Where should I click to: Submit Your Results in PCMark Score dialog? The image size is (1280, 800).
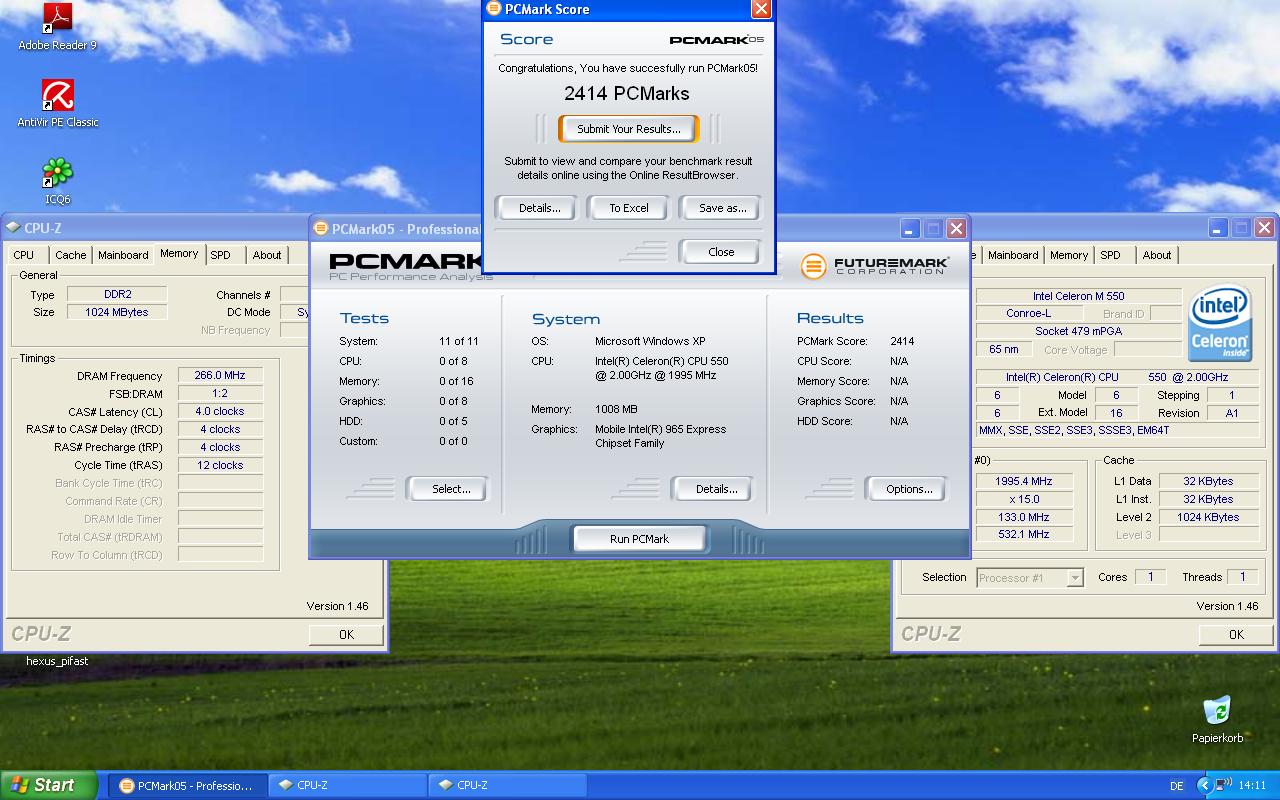point(629,129)
